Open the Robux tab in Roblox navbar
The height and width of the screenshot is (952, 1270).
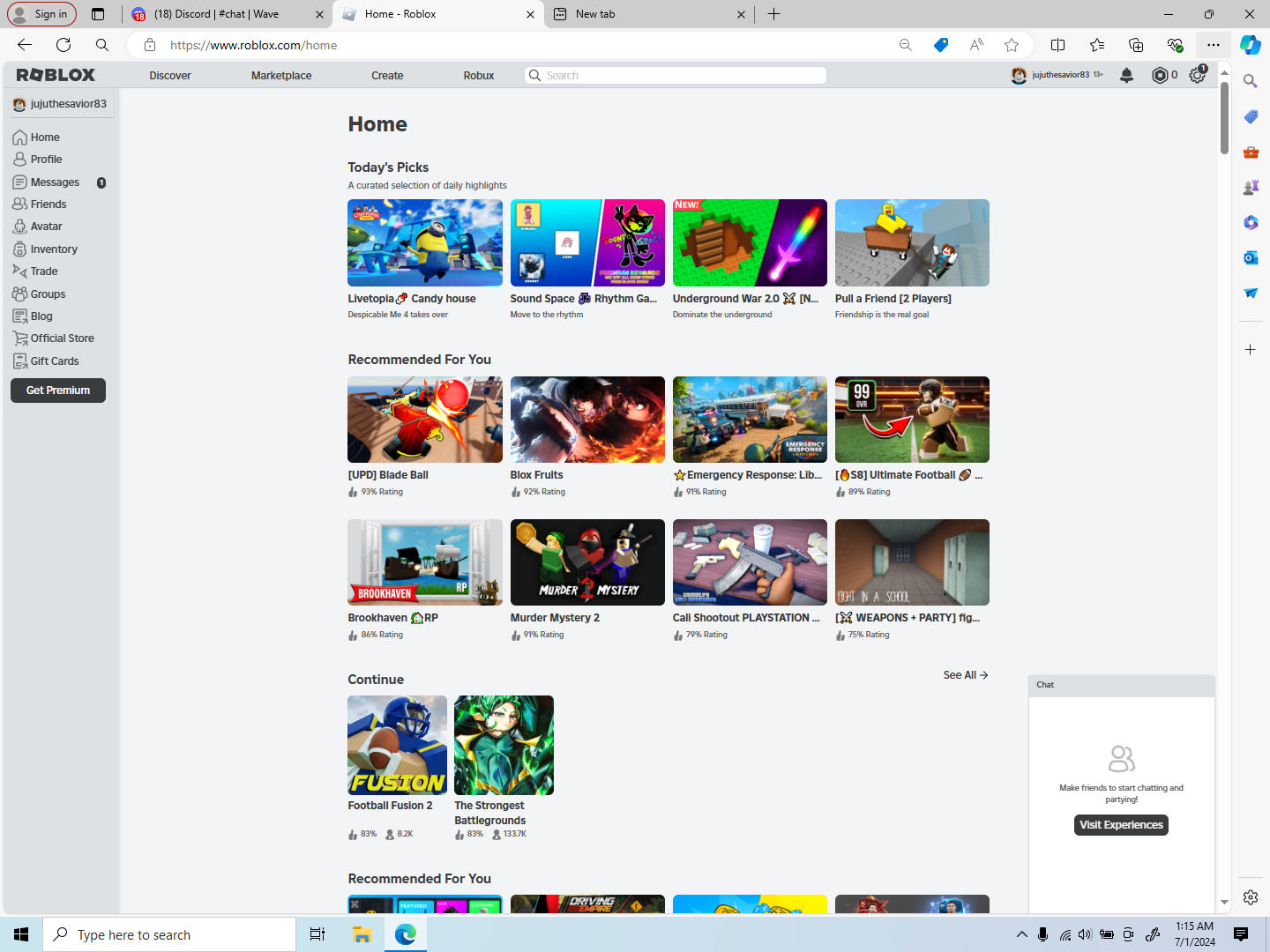coord(479,76)
